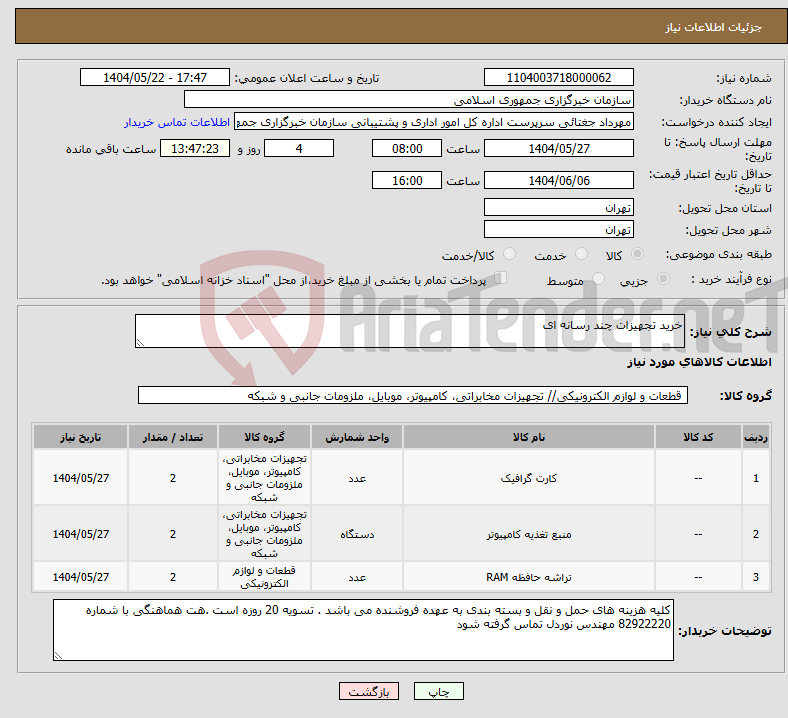Click the اطلاعات کالاهای مورد نیاز section heading

click(x=699, y=362)
